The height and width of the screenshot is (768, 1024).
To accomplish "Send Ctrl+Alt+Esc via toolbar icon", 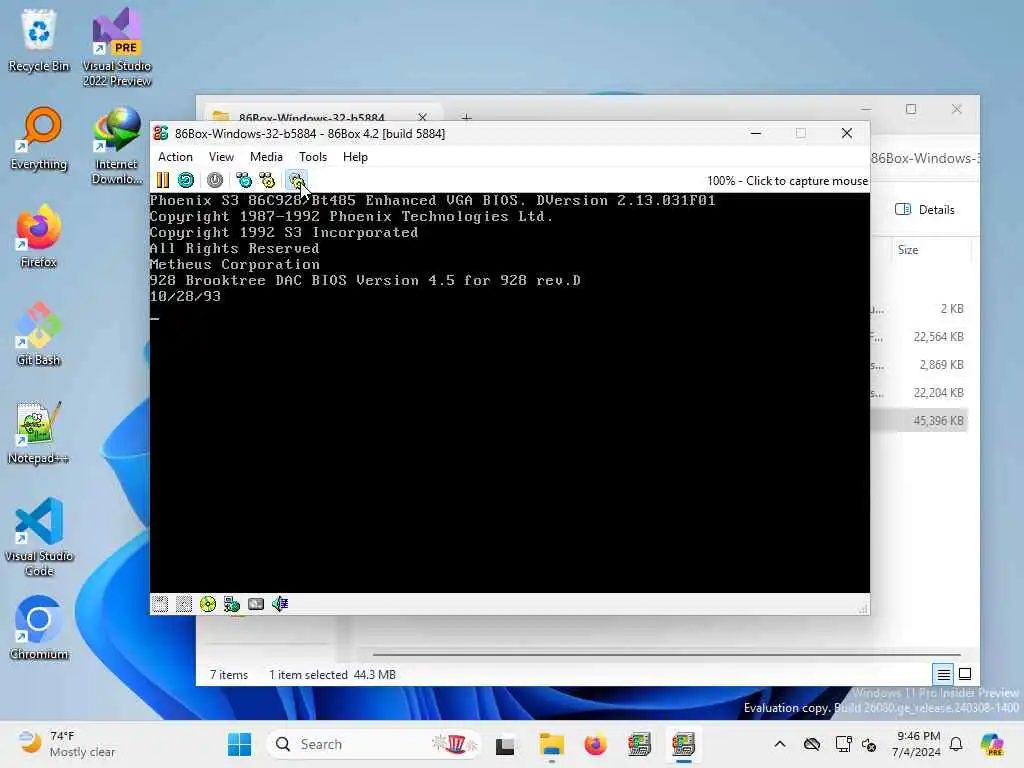I will (267, 180).
